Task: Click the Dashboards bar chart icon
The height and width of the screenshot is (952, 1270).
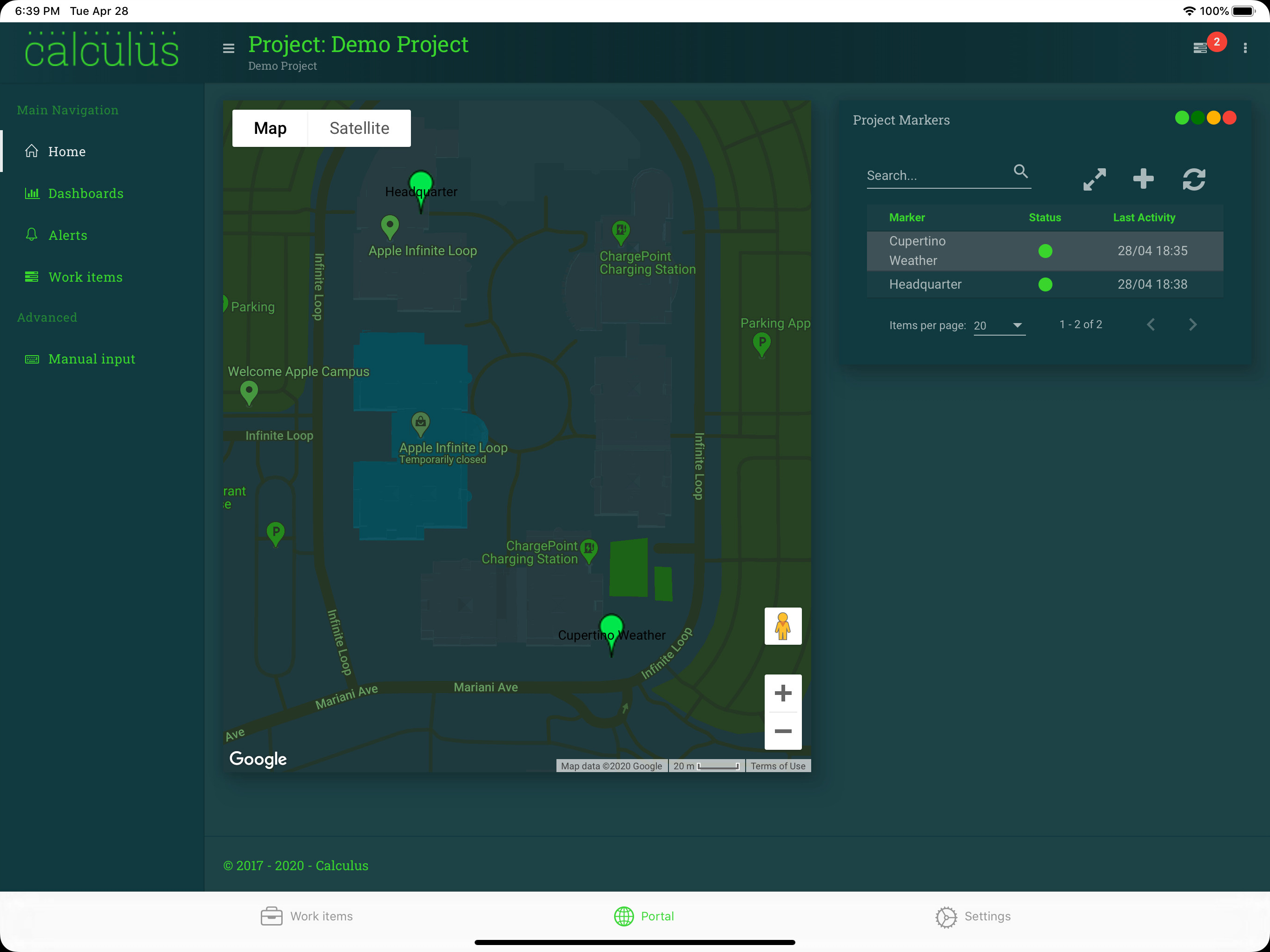Action: 32,193
